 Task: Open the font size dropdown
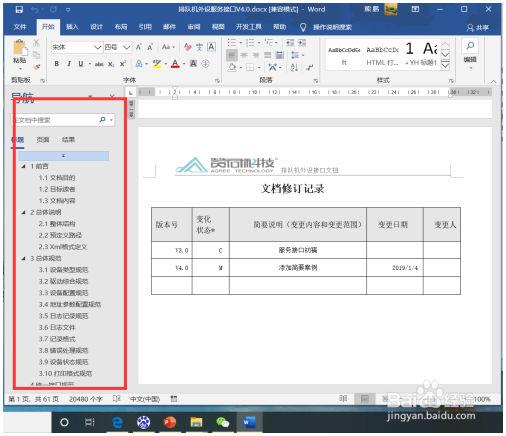pos(126,48)
